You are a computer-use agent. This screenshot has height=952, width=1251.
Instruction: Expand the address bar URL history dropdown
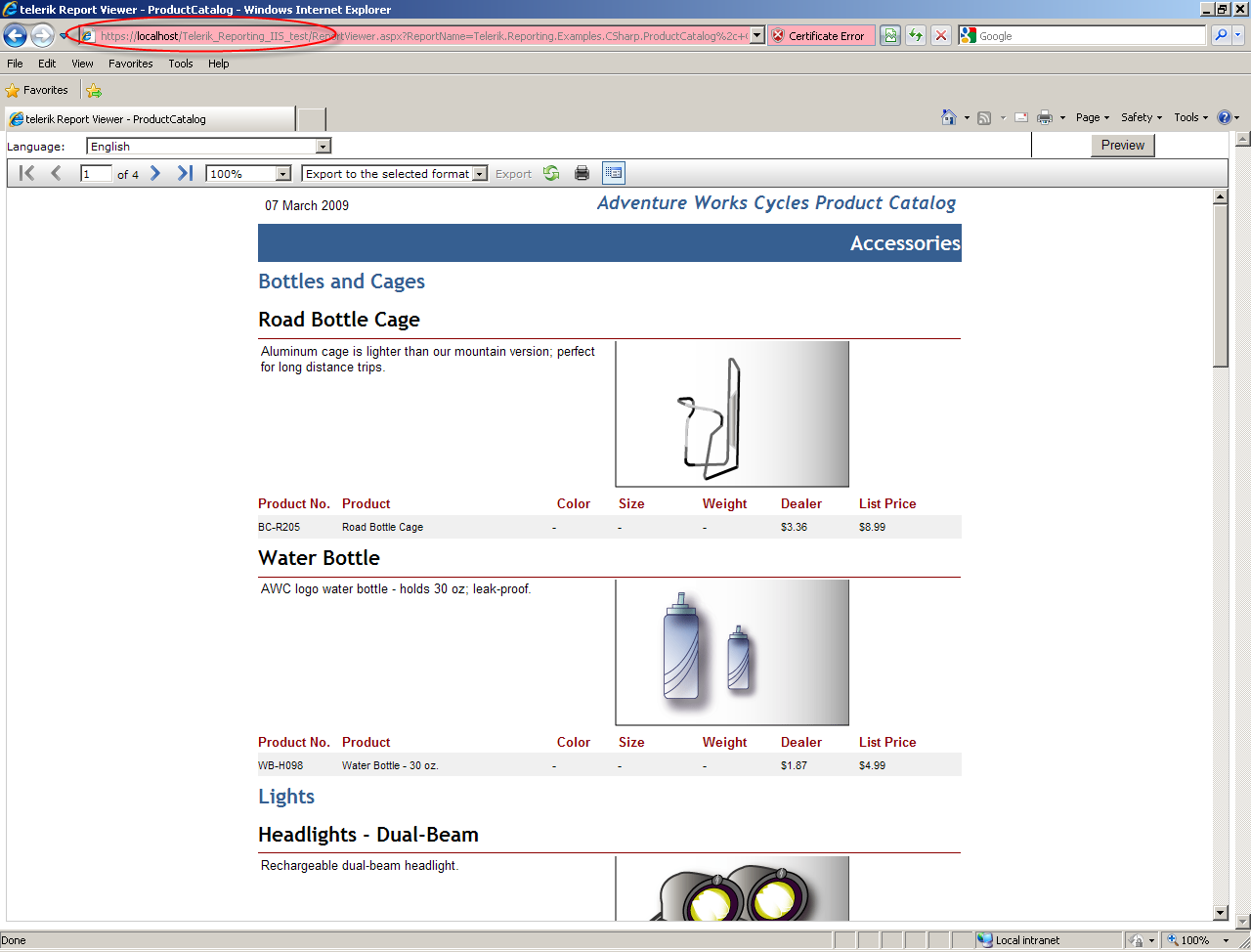(757, 36)
